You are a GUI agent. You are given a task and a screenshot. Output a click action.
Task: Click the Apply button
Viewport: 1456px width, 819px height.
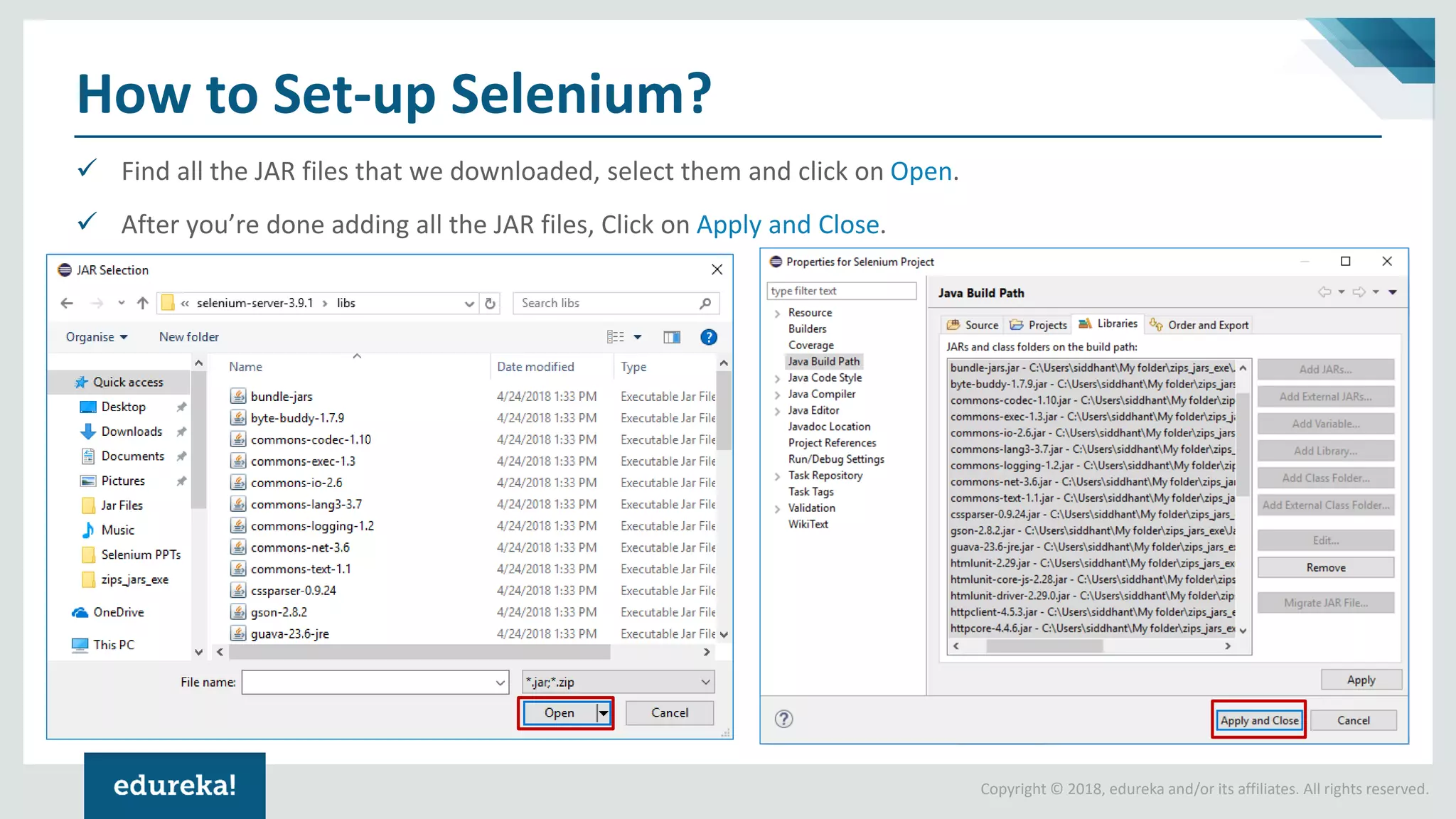(1361, 680)
